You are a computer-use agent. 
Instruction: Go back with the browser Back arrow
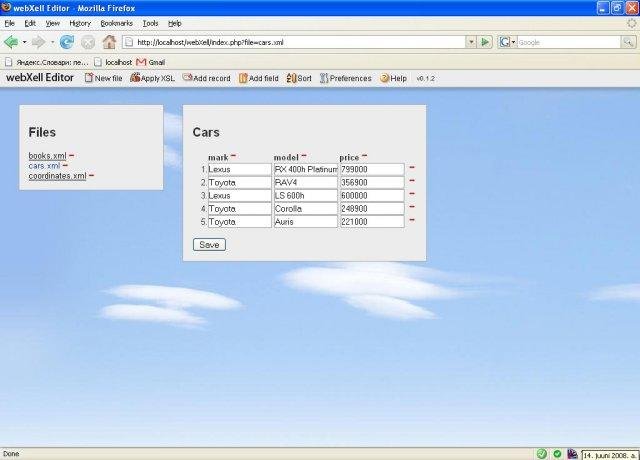coord(11,42)
